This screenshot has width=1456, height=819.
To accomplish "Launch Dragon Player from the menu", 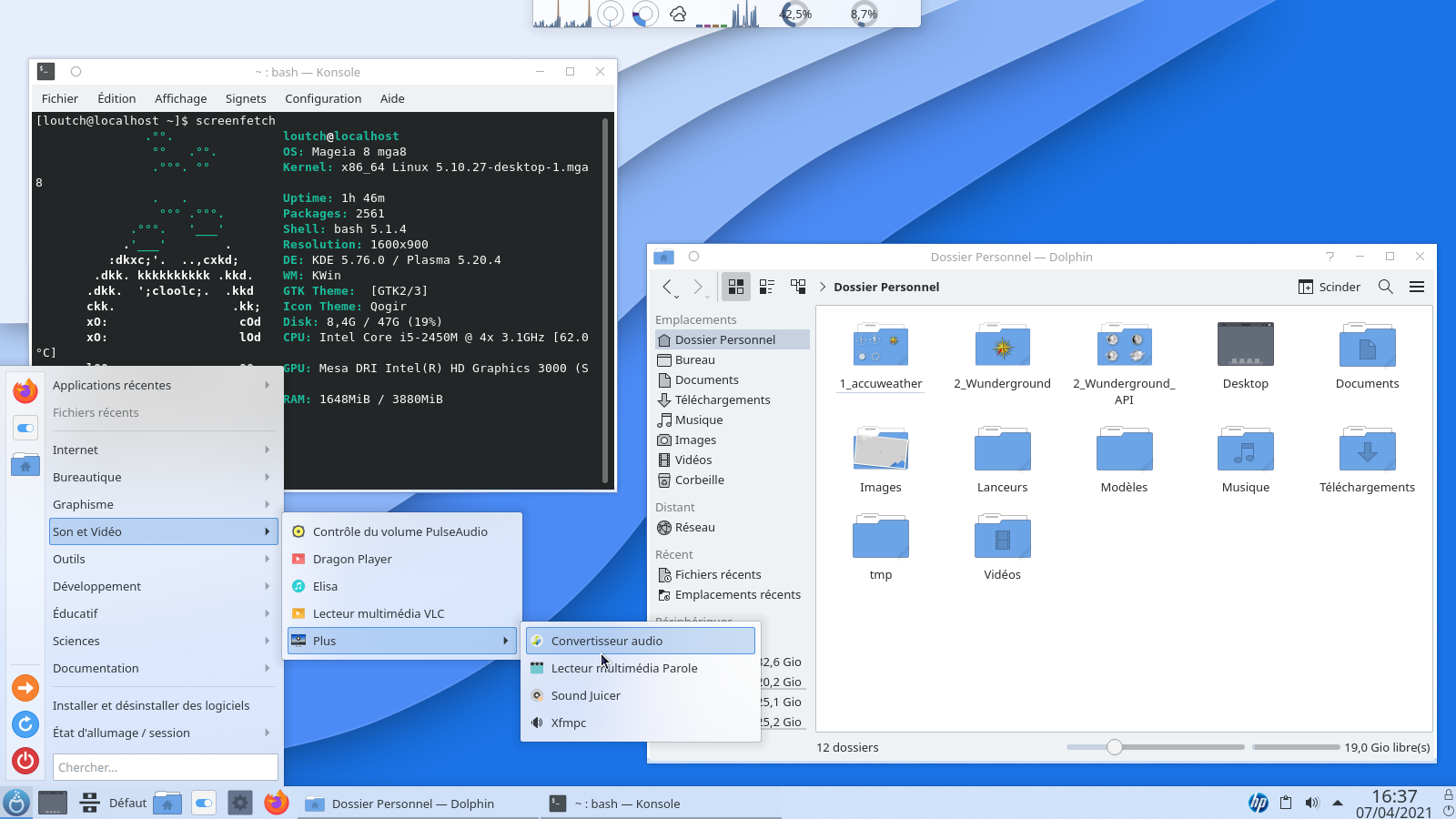I will point(402,559).
